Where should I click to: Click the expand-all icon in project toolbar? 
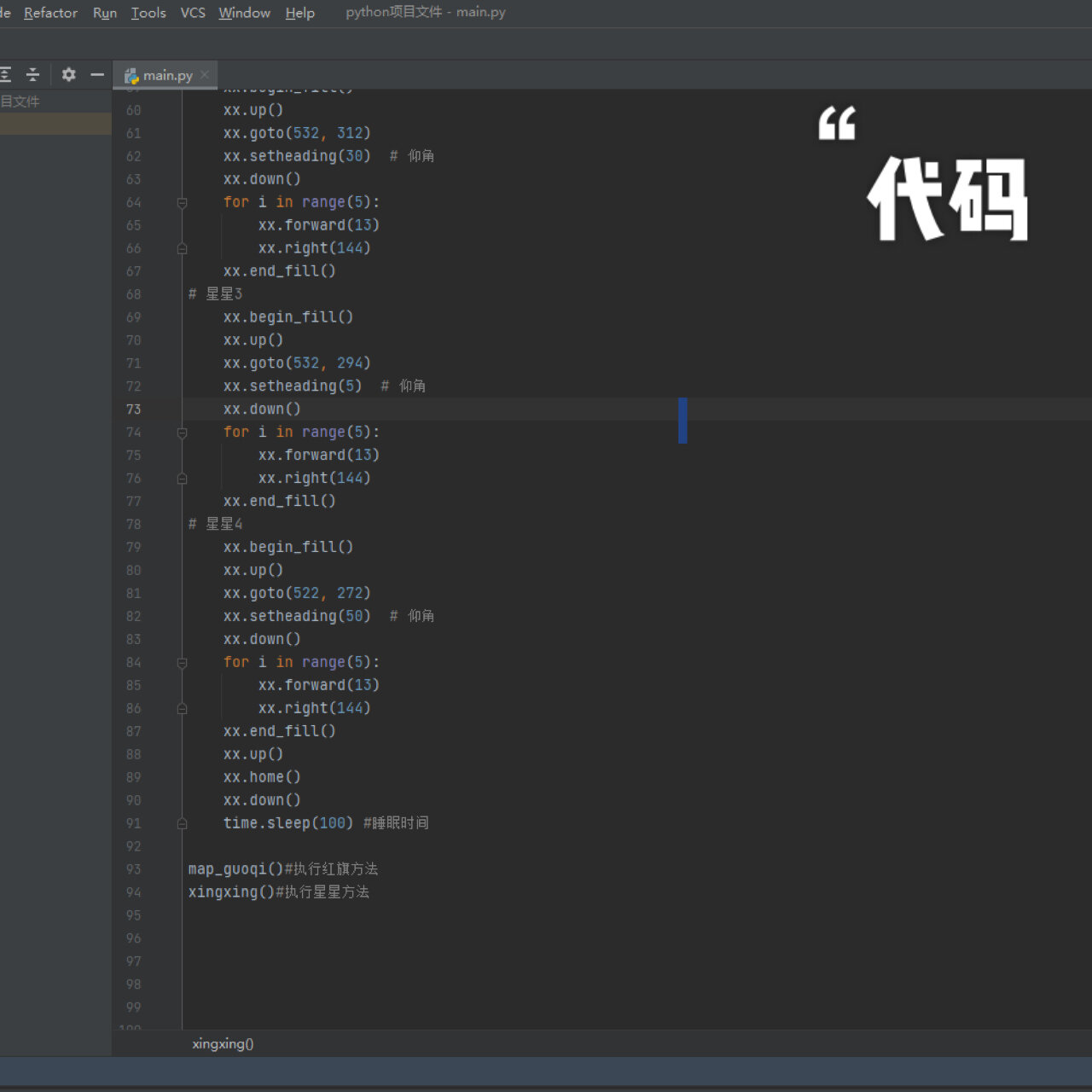tap(5, 74)
